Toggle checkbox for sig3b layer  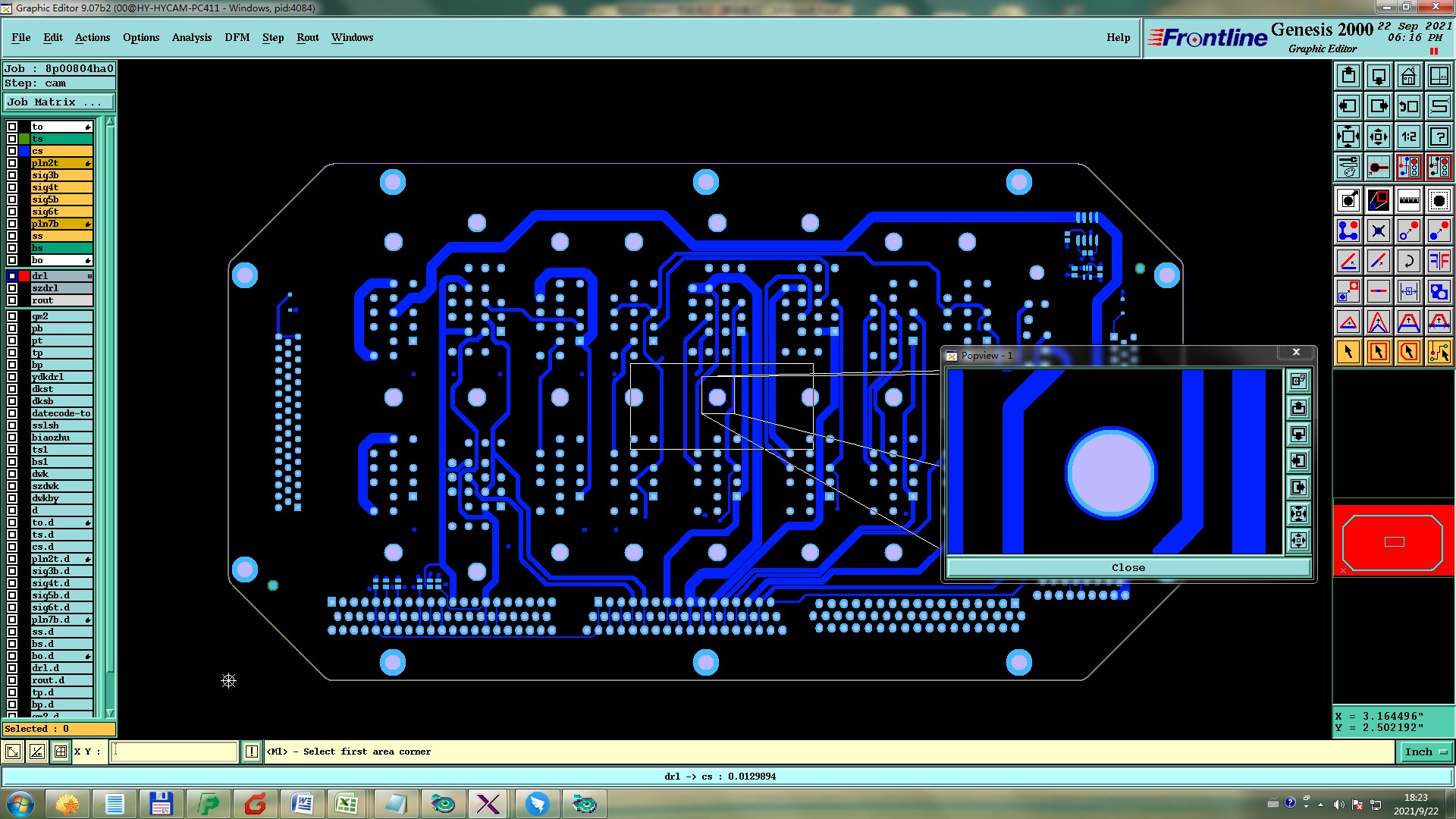[12, 175]
